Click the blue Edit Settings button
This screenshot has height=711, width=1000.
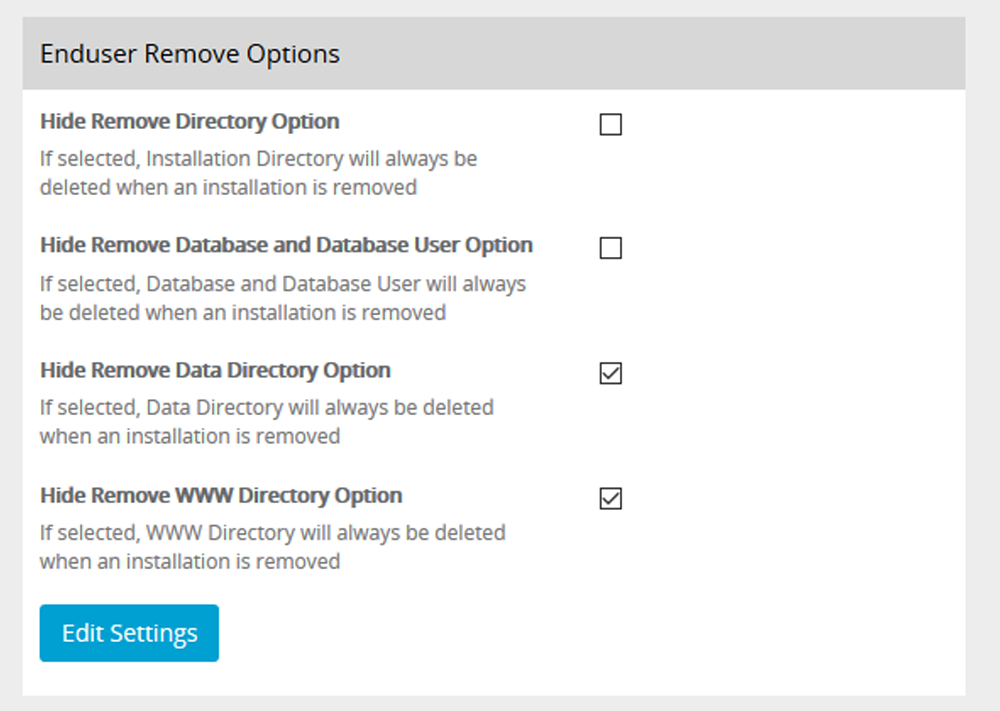coord(129,633)
